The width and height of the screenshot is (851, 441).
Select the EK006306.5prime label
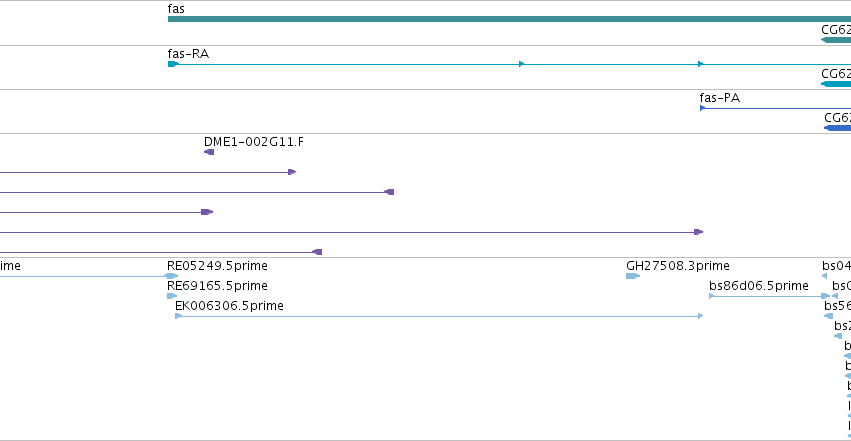click(229, 306)
